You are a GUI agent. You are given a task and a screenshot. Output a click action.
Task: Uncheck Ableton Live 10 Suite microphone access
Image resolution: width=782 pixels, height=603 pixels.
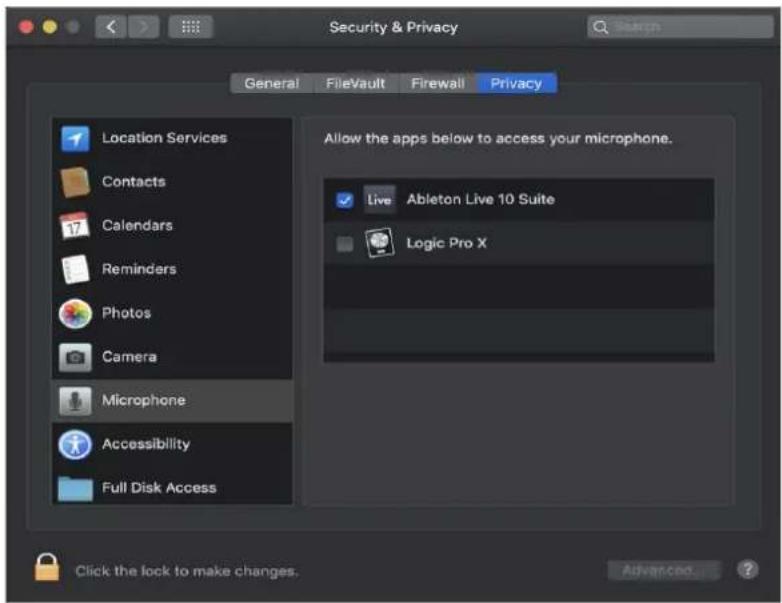coord(345,200)
